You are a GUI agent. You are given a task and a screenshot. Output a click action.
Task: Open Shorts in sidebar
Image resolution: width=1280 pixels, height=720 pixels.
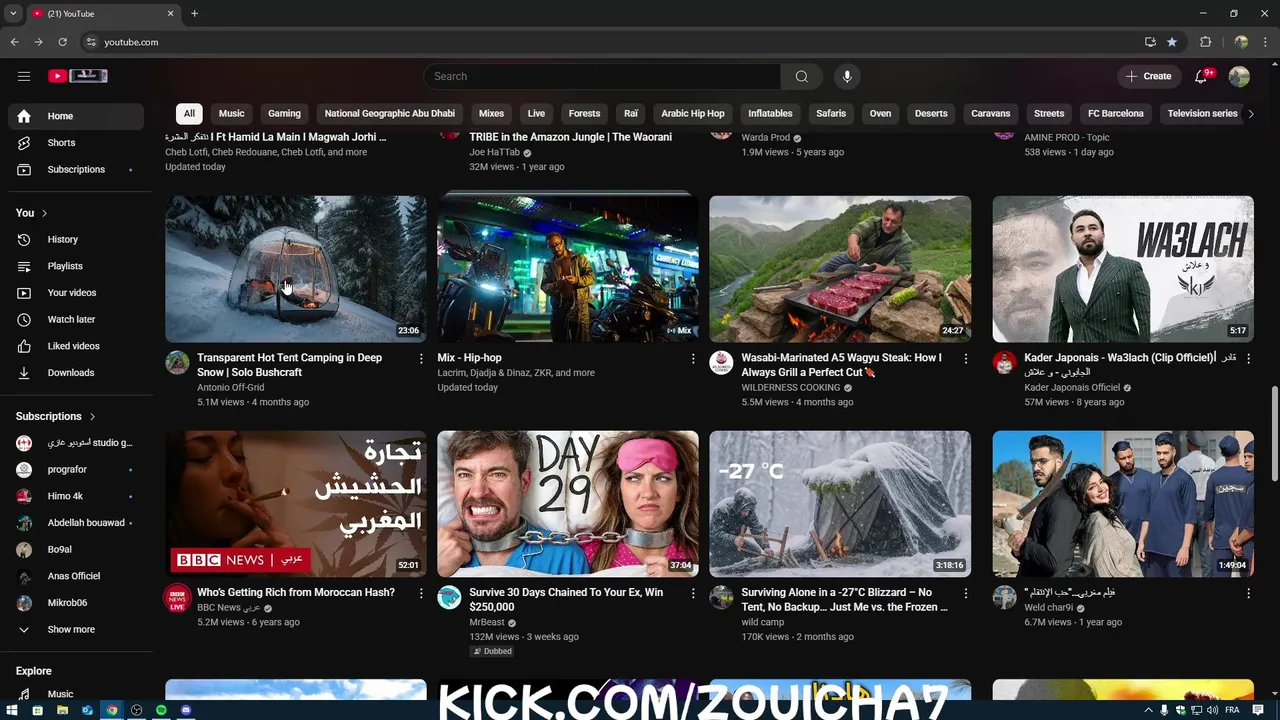[76, 143]
